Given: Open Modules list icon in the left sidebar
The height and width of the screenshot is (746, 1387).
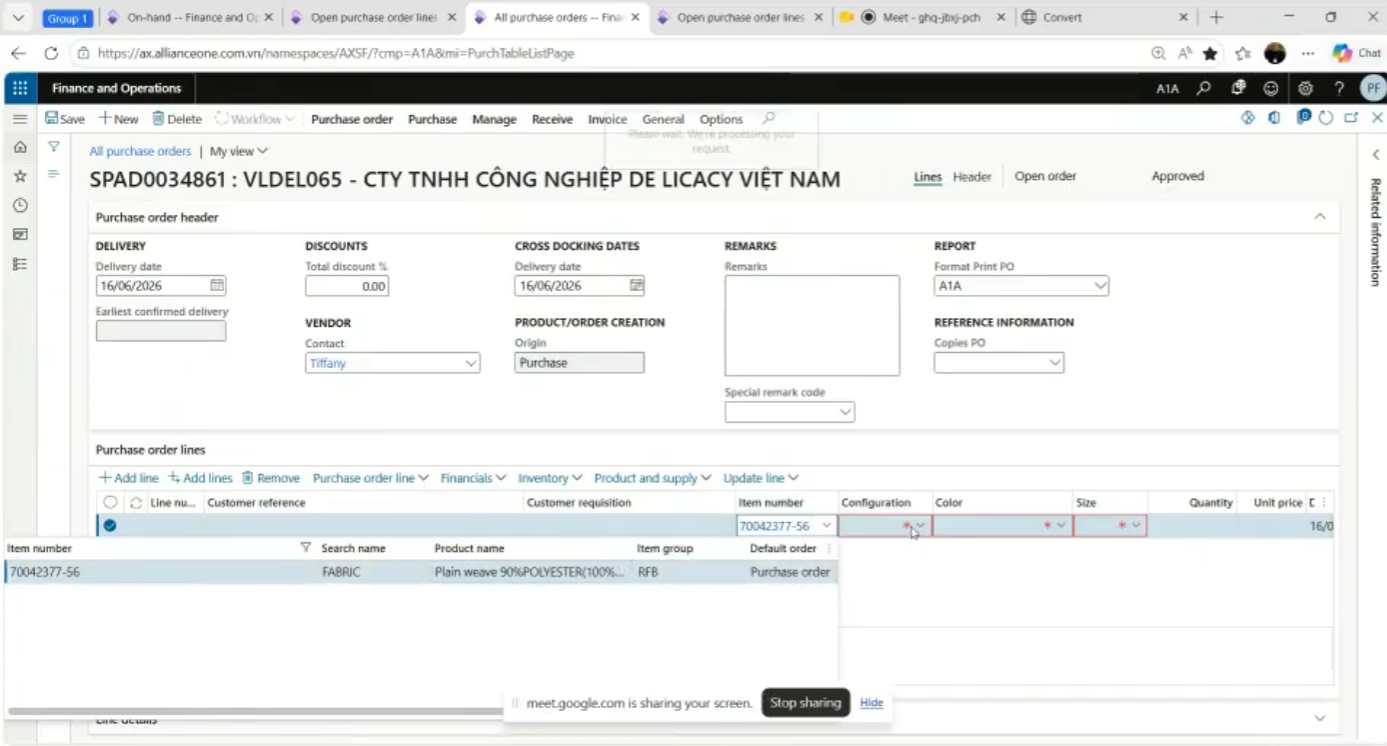Looking at the screenshot, I should click(20, 264).
